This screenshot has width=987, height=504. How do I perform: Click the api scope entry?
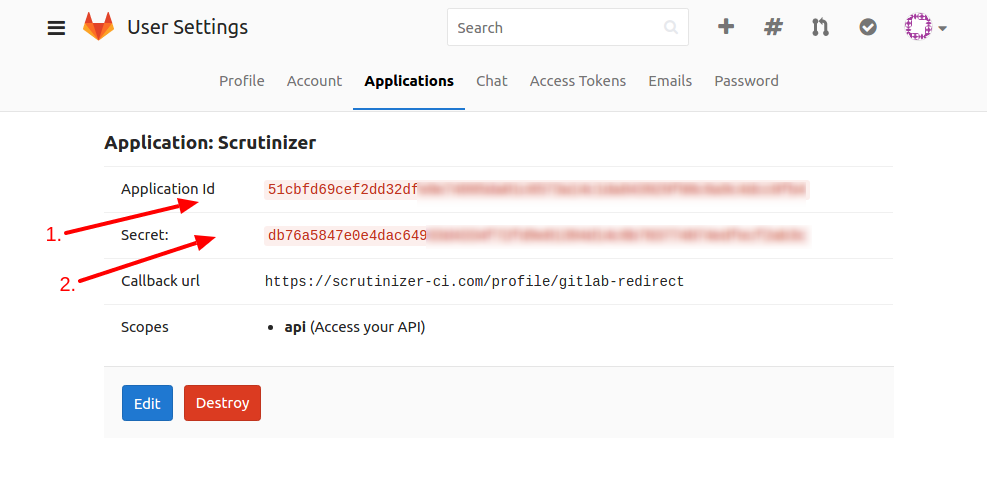tap(354, 327)
